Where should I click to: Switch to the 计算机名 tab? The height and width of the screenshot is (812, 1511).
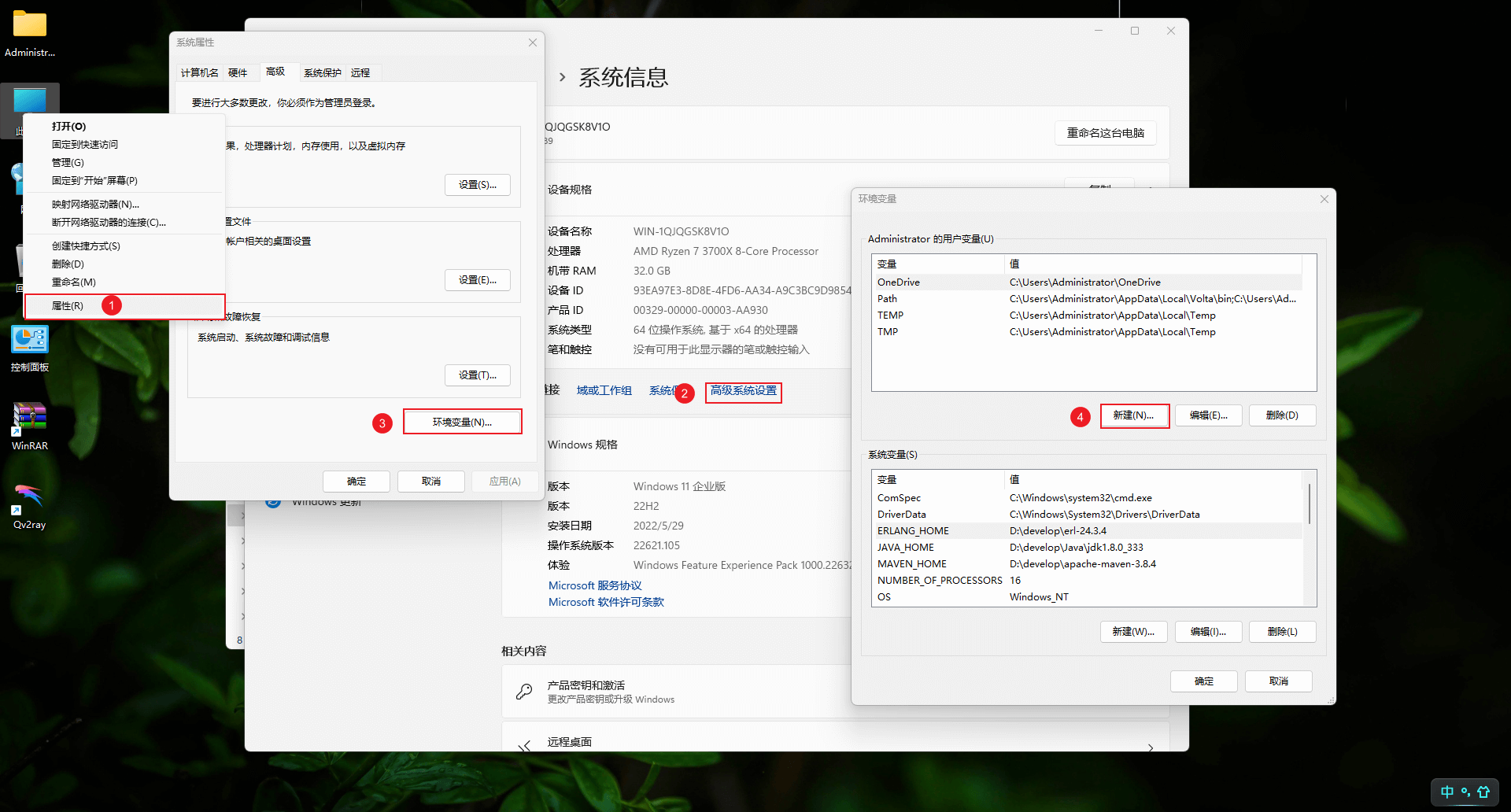[x=200, y=73]
